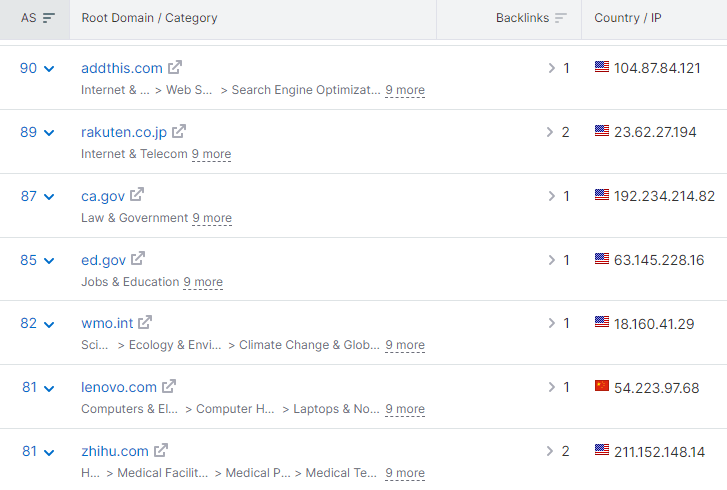The height and width of the screenshot is (490, 727).
Task: Click China flag beside 54.223.97.68
Action: coord(602,386)
